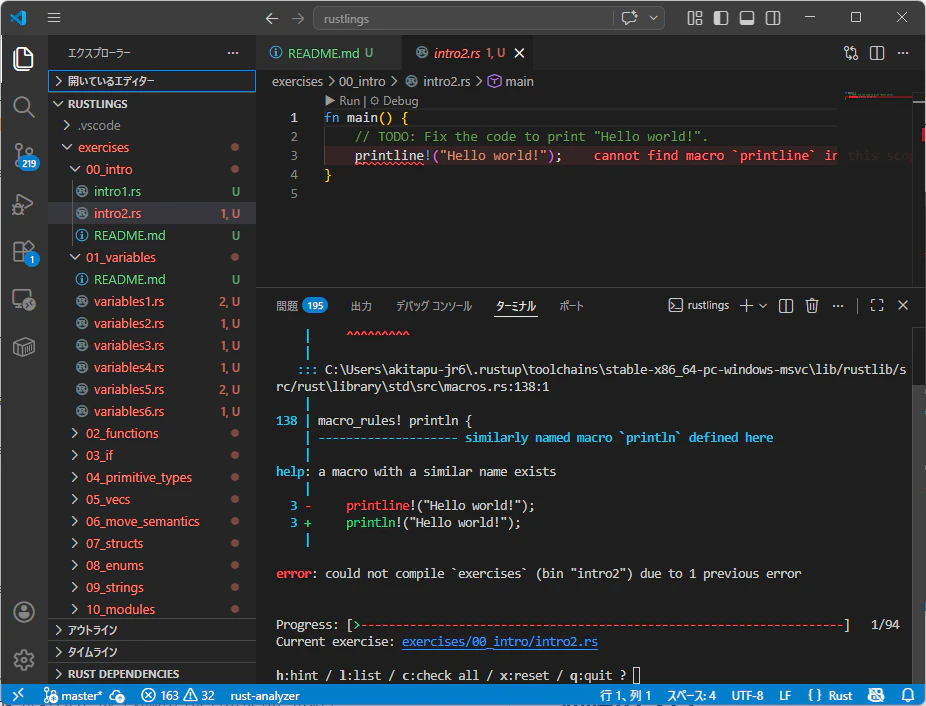Viewport: 926px width, 706px height.
Task: Switch to ポート panel tab
Action: tap(571, 305)
